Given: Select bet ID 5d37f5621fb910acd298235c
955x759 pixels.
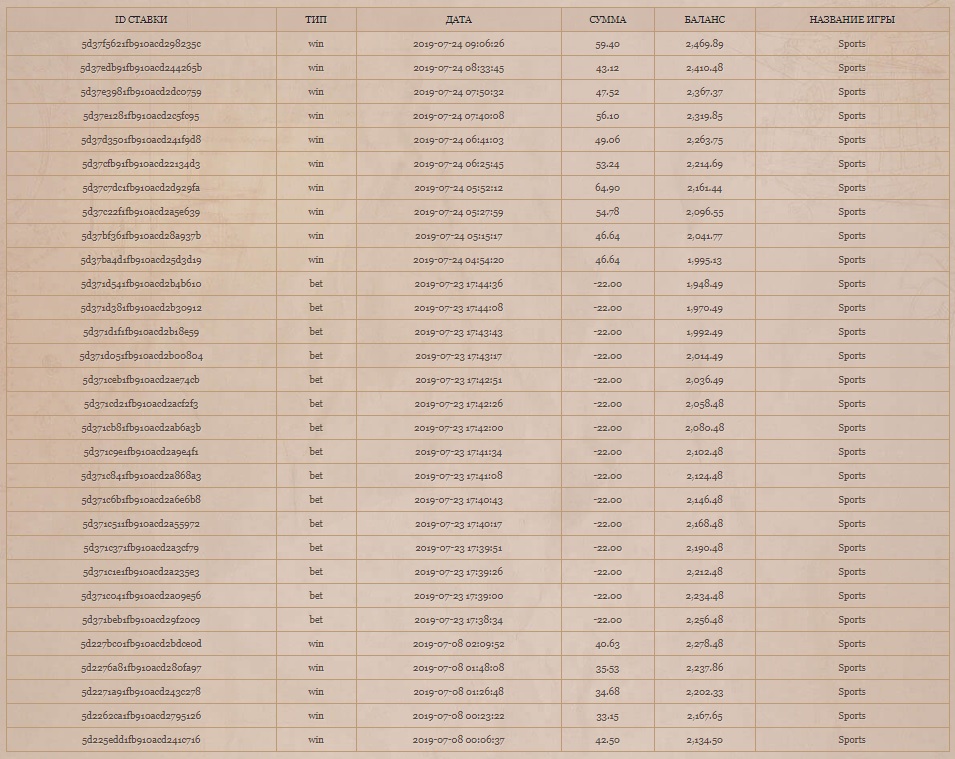Looking at the screenshot, I should click(x=141, y=44).
